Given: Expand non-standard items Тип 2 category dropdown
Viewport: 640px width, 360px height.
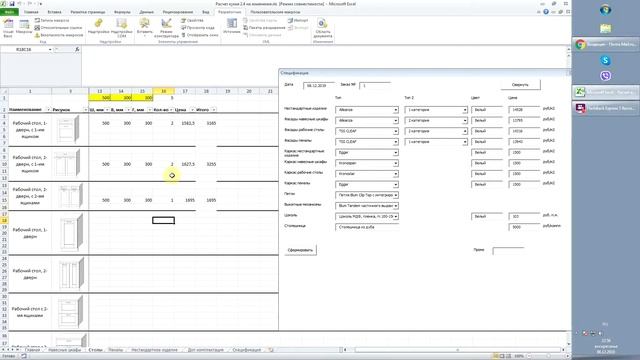Looking at the screenshot, I should [464, 110].
